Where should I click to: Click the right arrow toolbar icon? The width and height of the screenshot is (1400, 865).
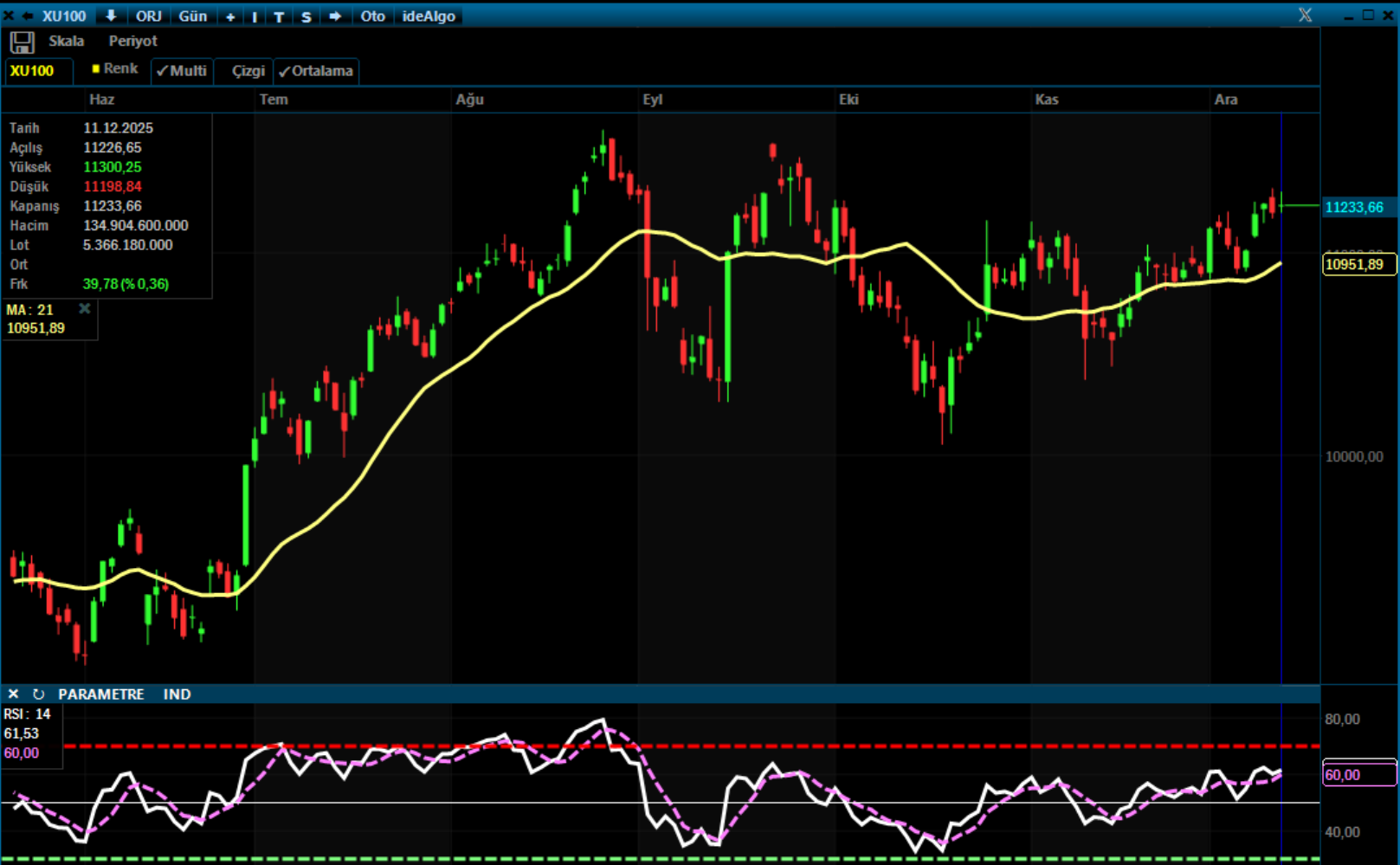(335, 16)
